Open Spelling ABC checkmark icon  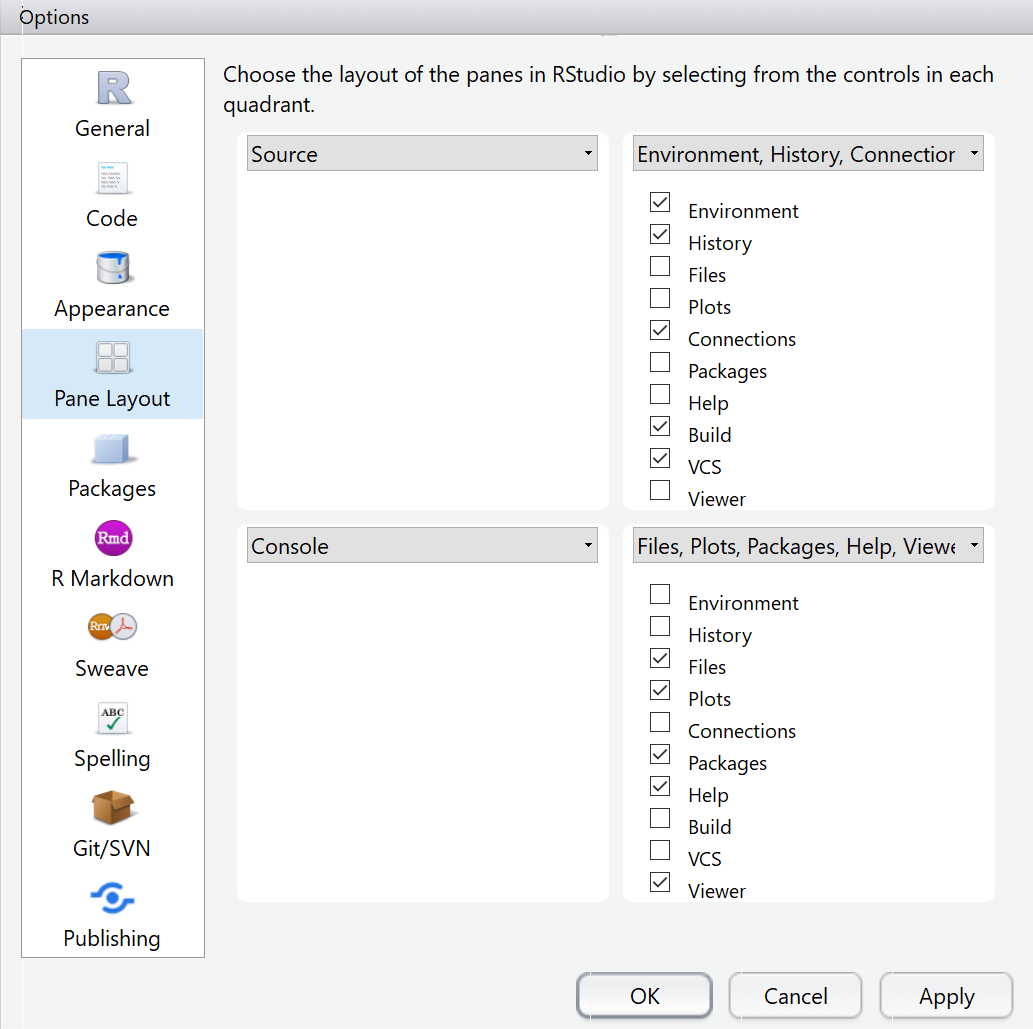[113, 718]
